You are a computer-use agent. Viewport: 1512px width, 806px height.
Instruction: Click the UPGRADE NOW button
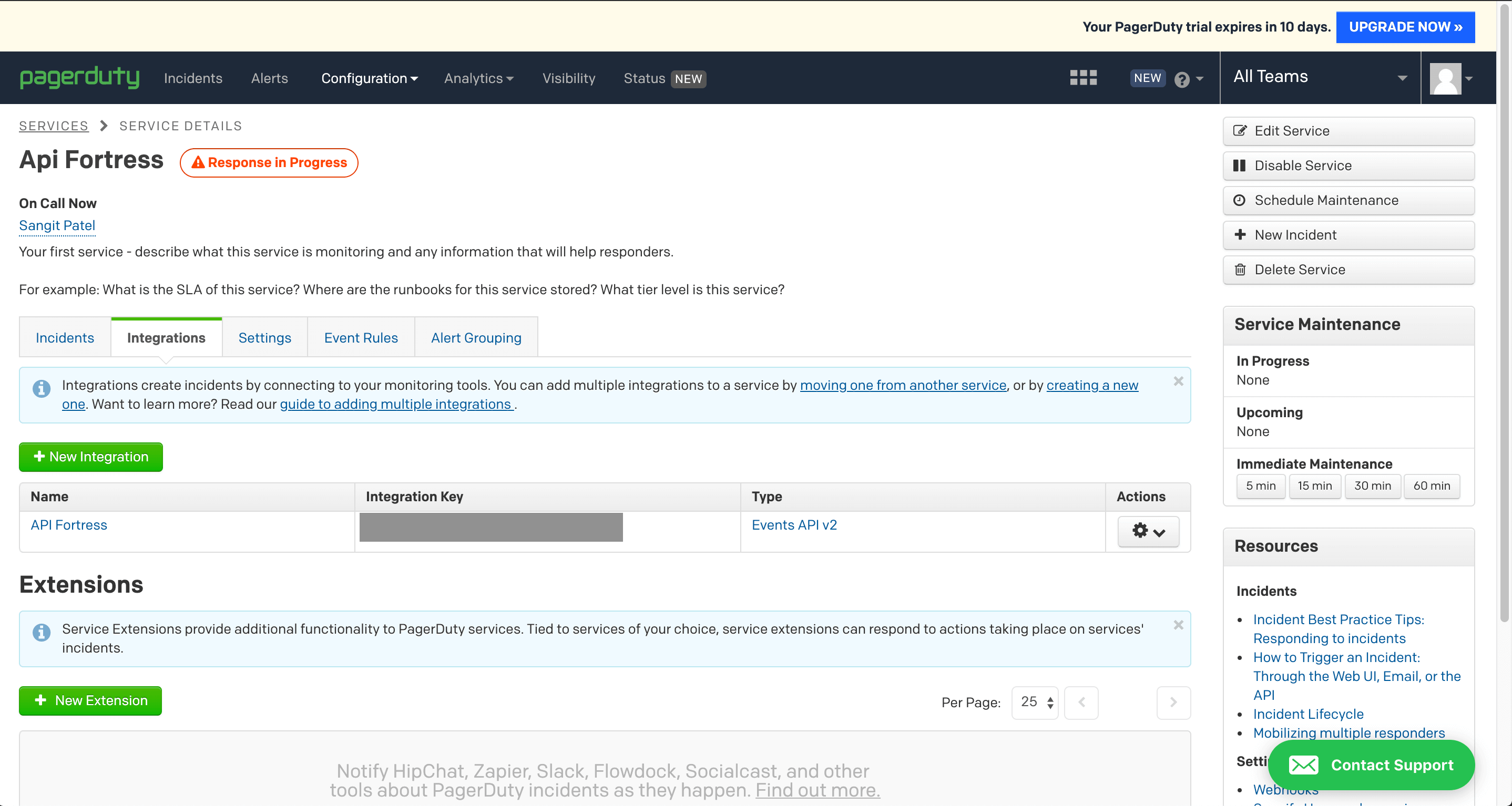point(1405,27)
